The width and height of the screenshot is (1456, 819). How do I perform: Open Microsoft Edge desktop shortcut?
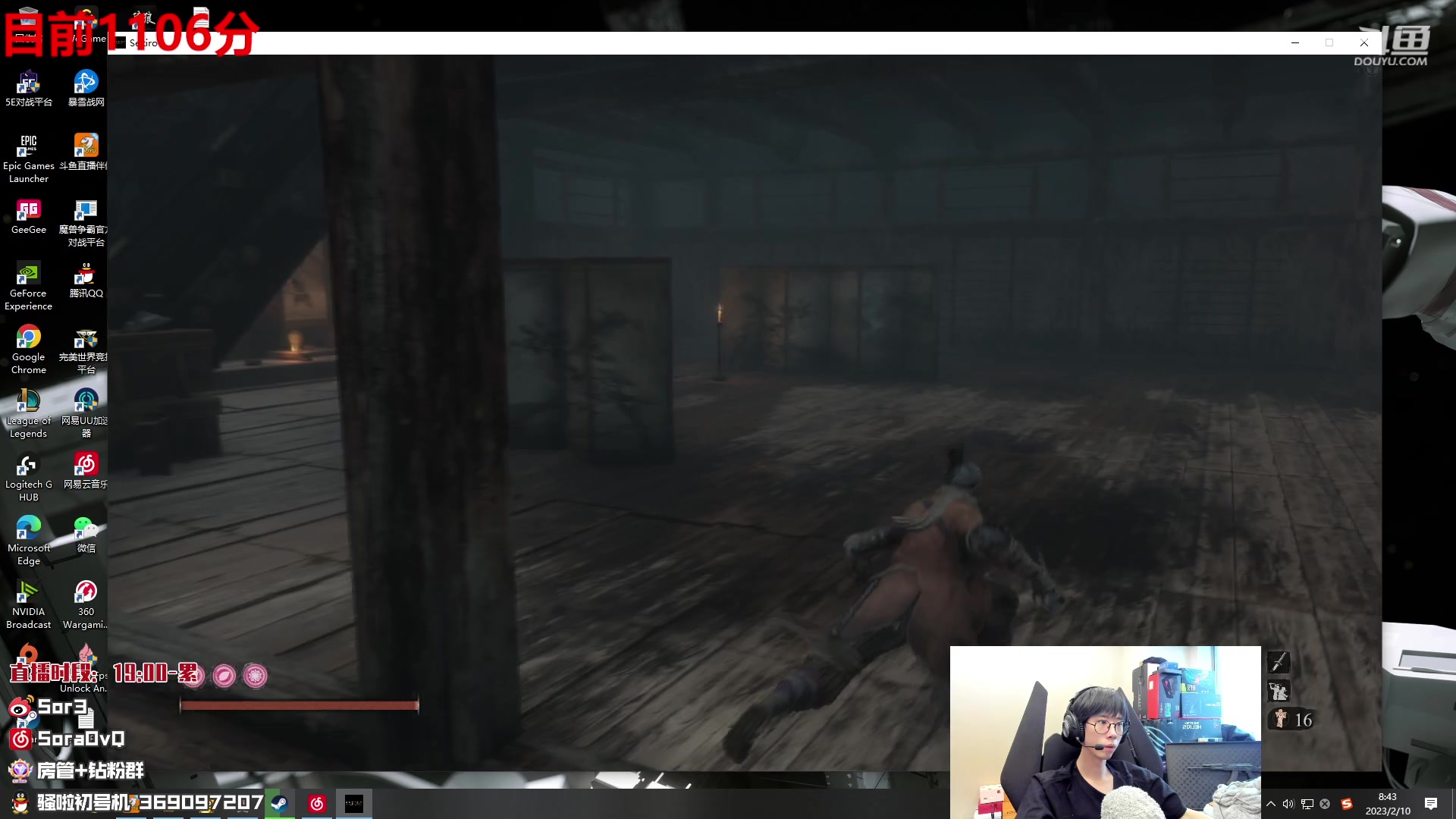(x=29, y=541)
